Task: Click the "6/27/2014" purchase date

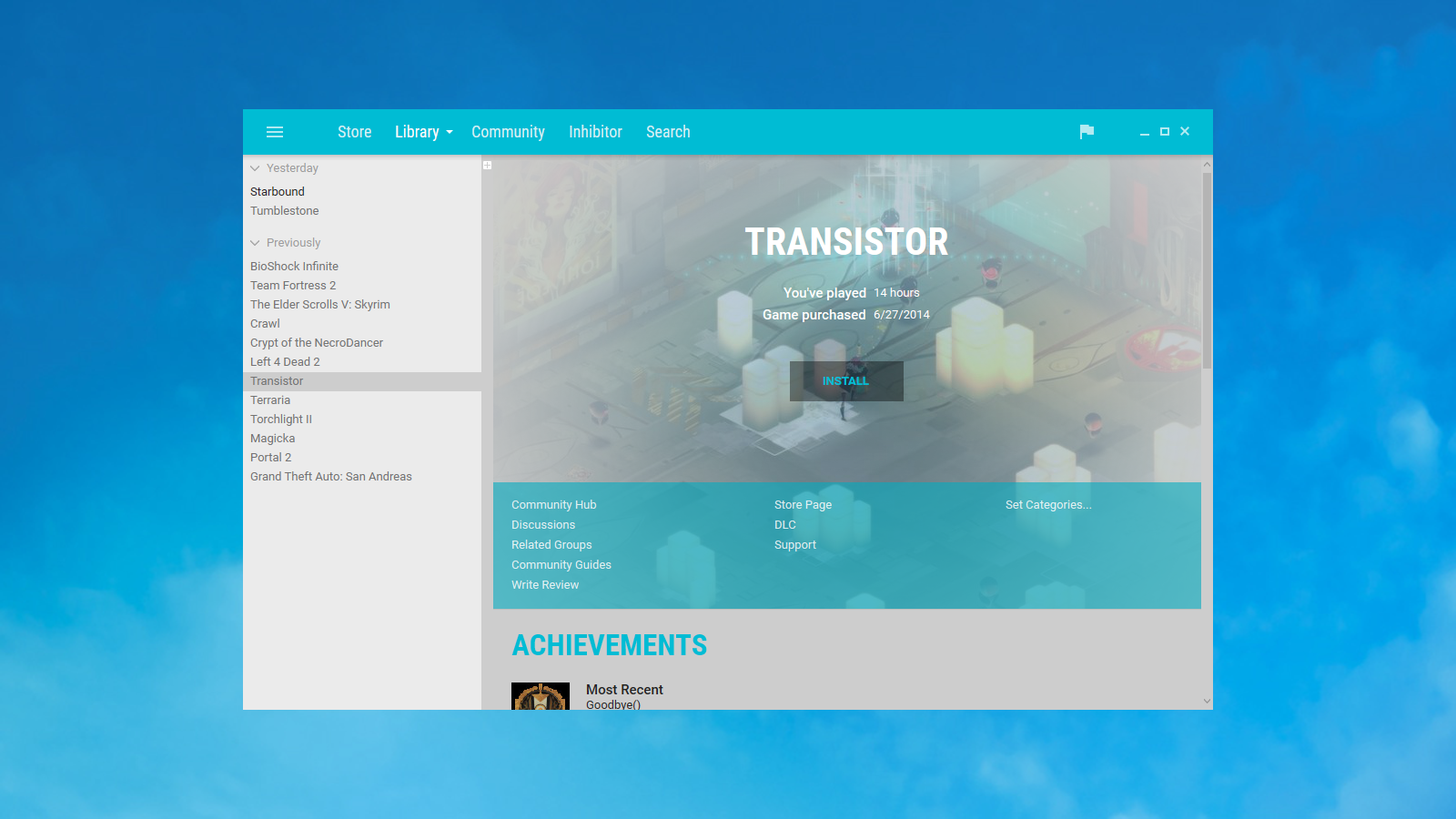Action: (902, 315)
